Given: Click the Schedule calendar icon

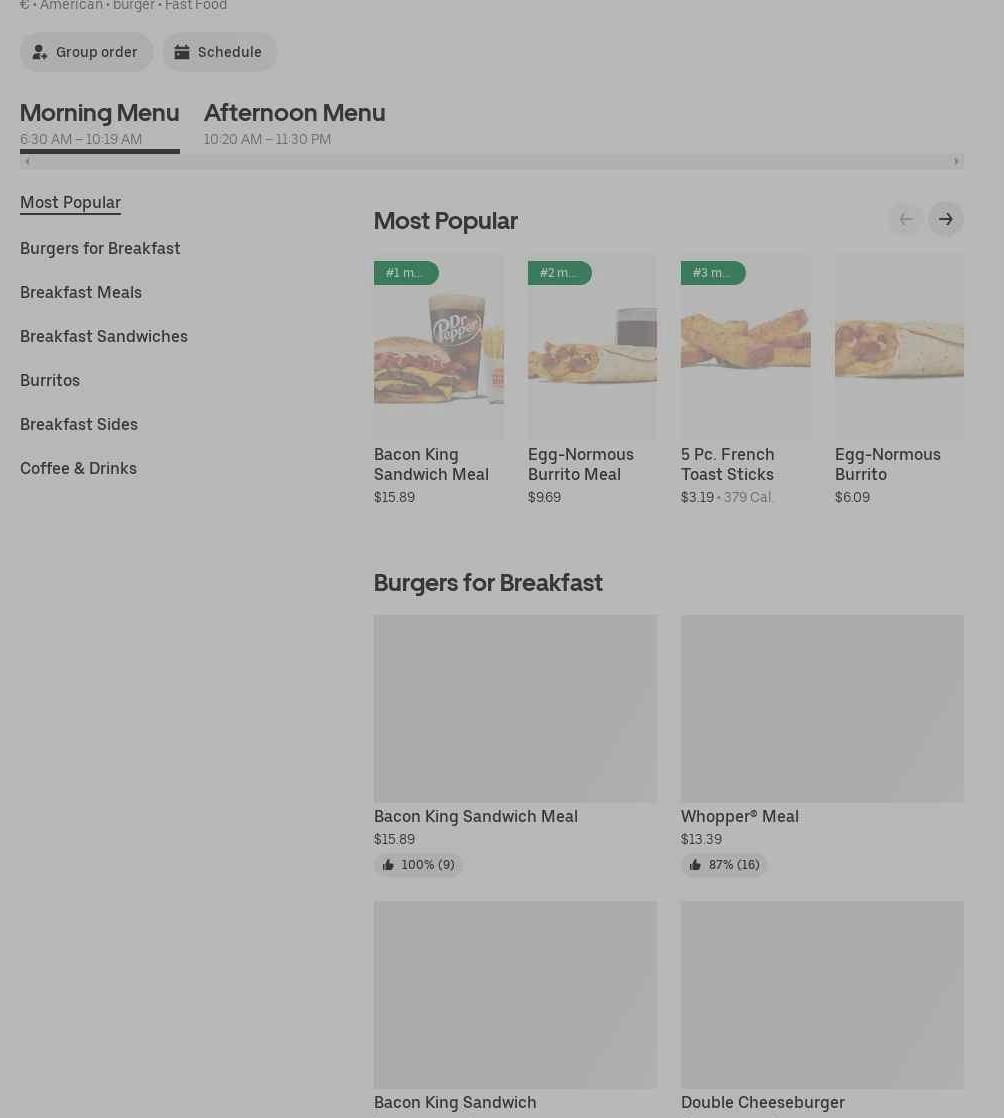Looking at the screenshot, I should point(182,52).
